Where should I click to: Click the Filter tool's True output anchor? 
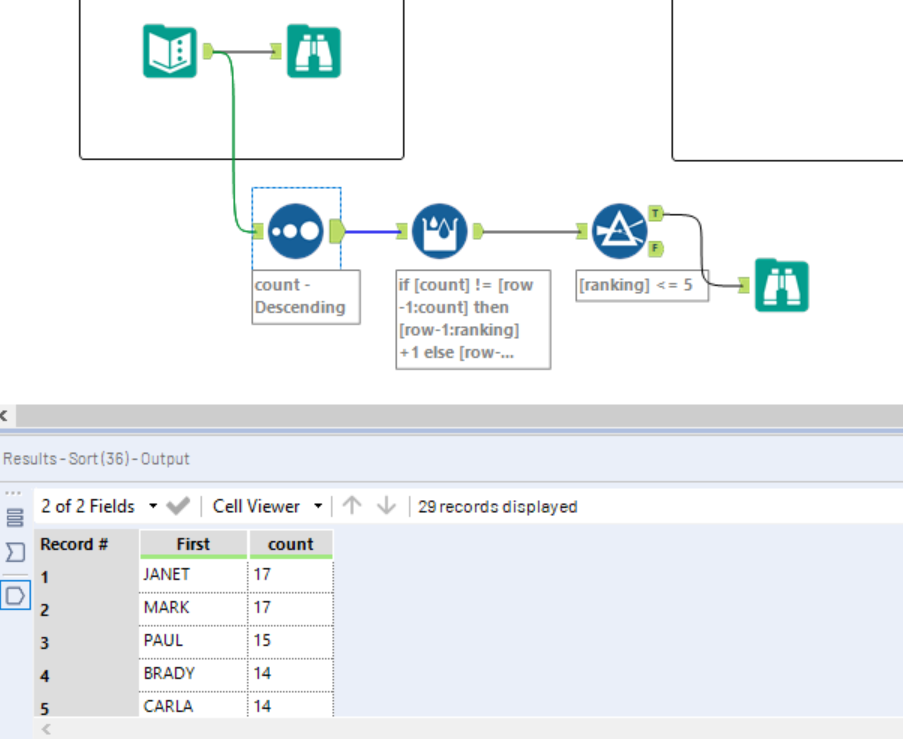(655, 214)
